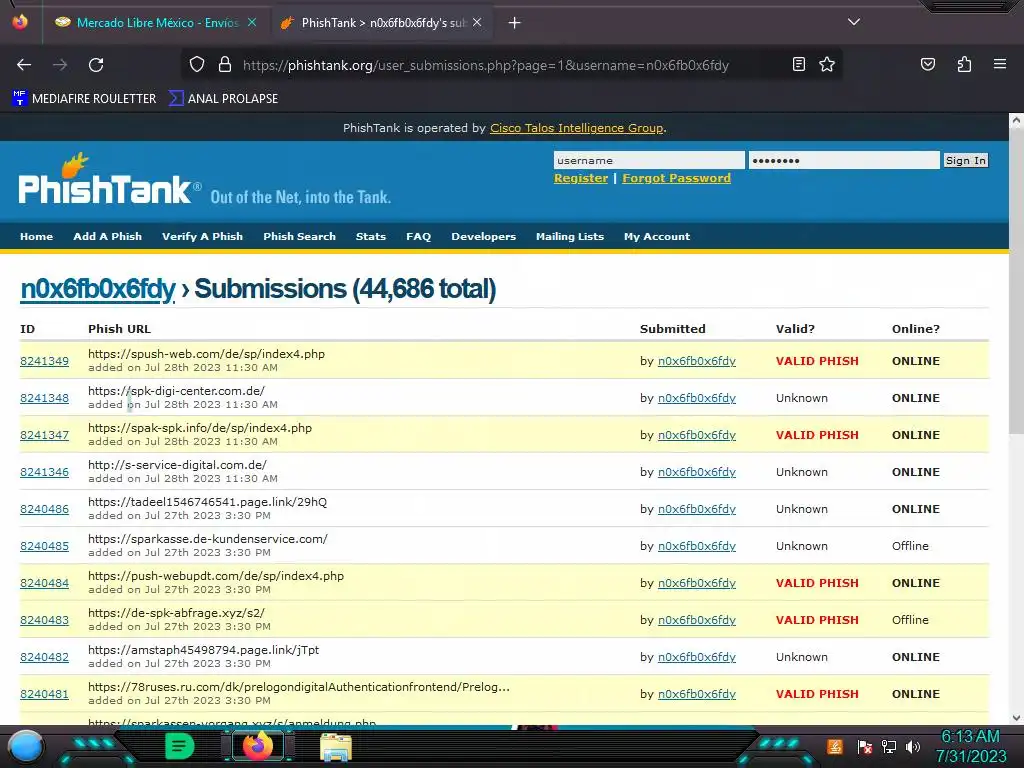The height and width of the screenshot is (768, 1024).
Task: Click the forward navigation arrow
Action: click(x=60, y=65)
